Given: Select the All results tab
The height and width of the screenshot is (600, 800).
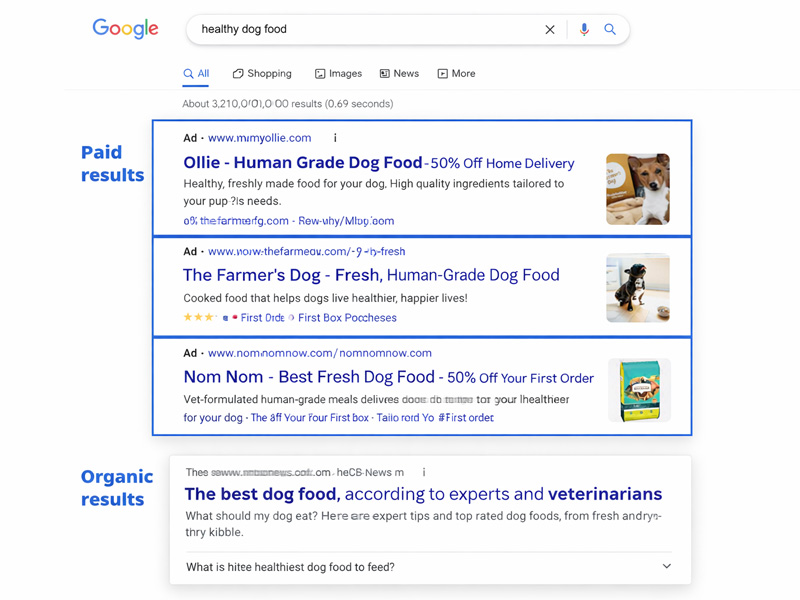Looking at the screenshot, I should point(196,74).
